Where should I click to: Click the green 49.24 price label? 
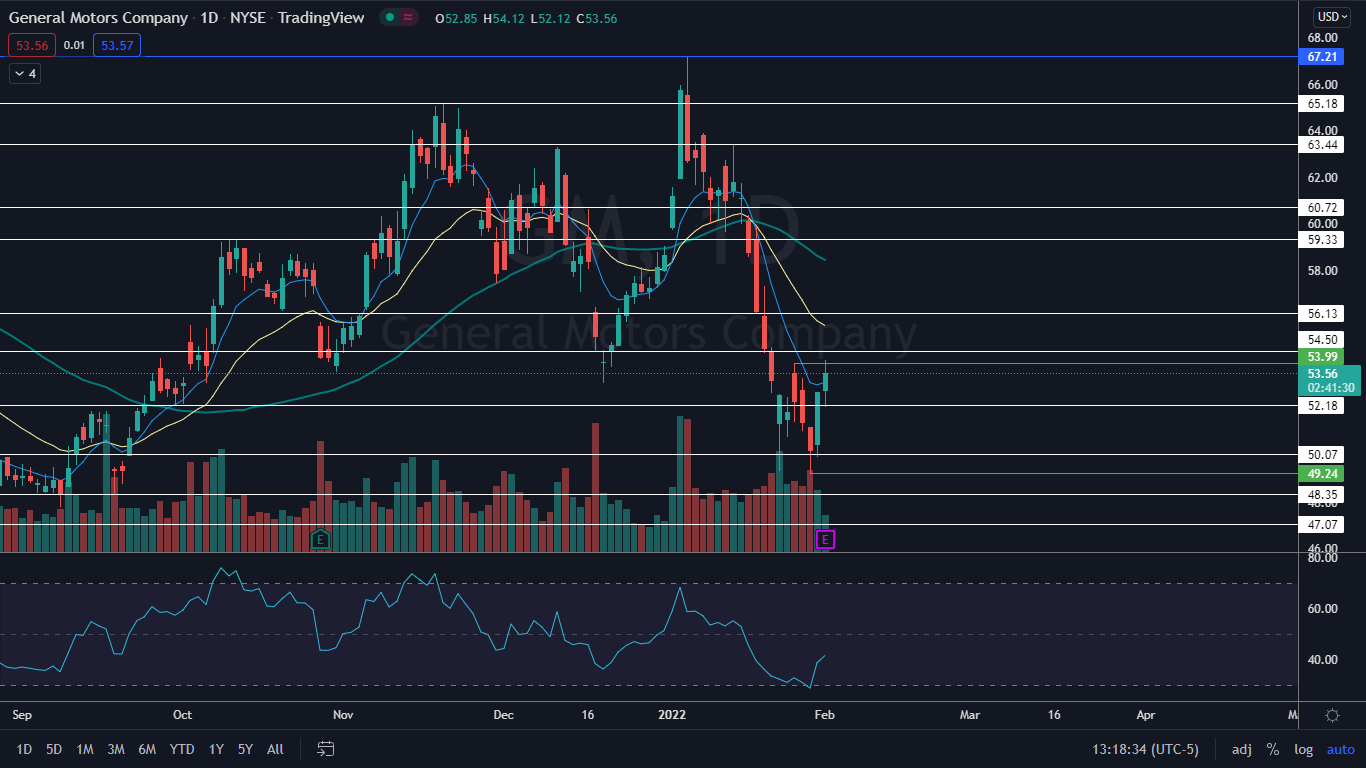(x=1322, y=473)
